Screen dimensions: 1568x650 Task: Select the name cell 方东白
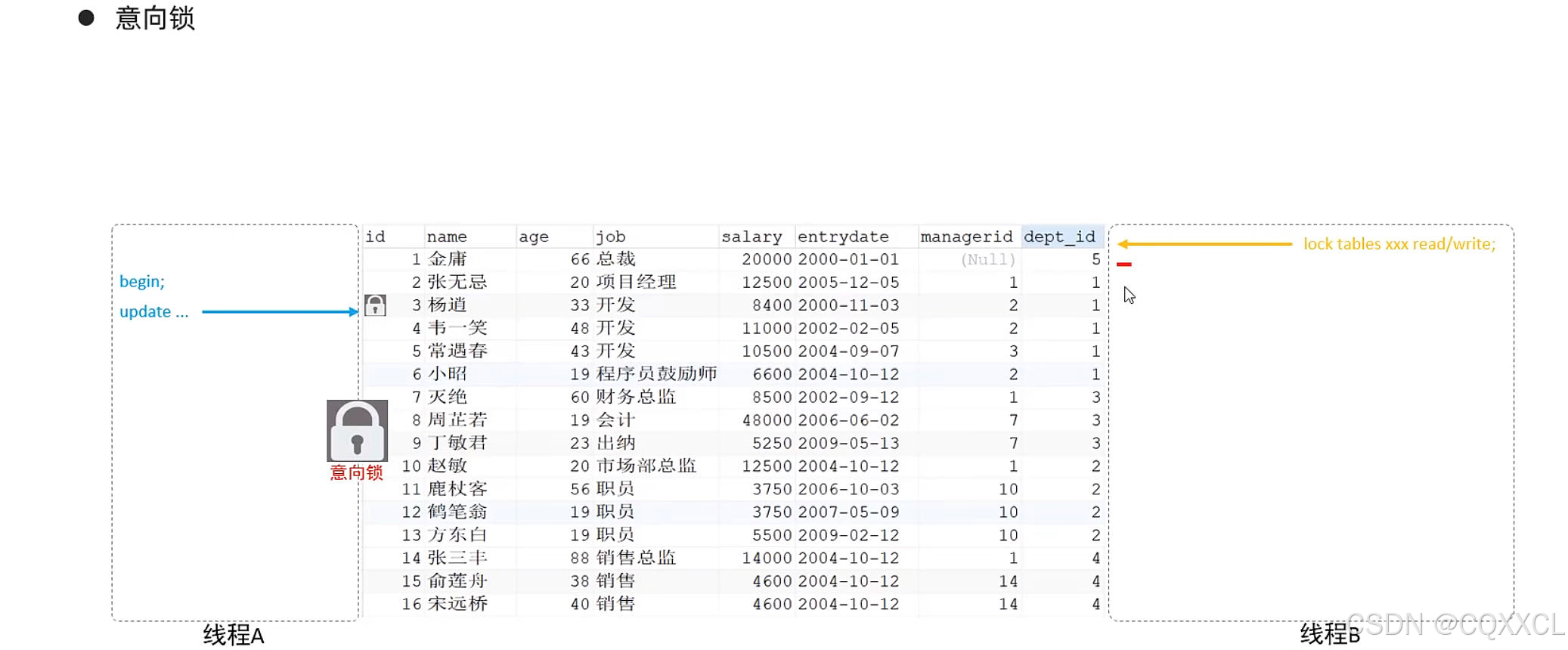[457, 535]
